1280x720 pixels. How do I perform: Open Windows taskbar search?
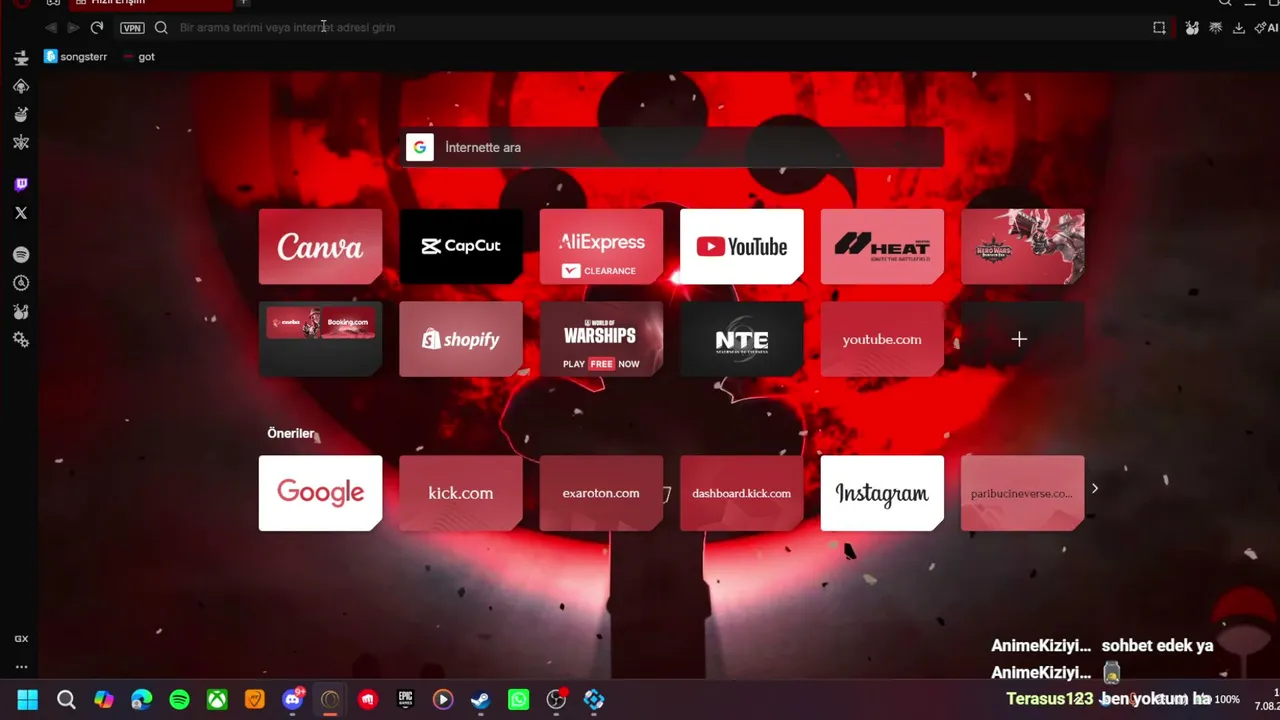[x=66, y=700]
